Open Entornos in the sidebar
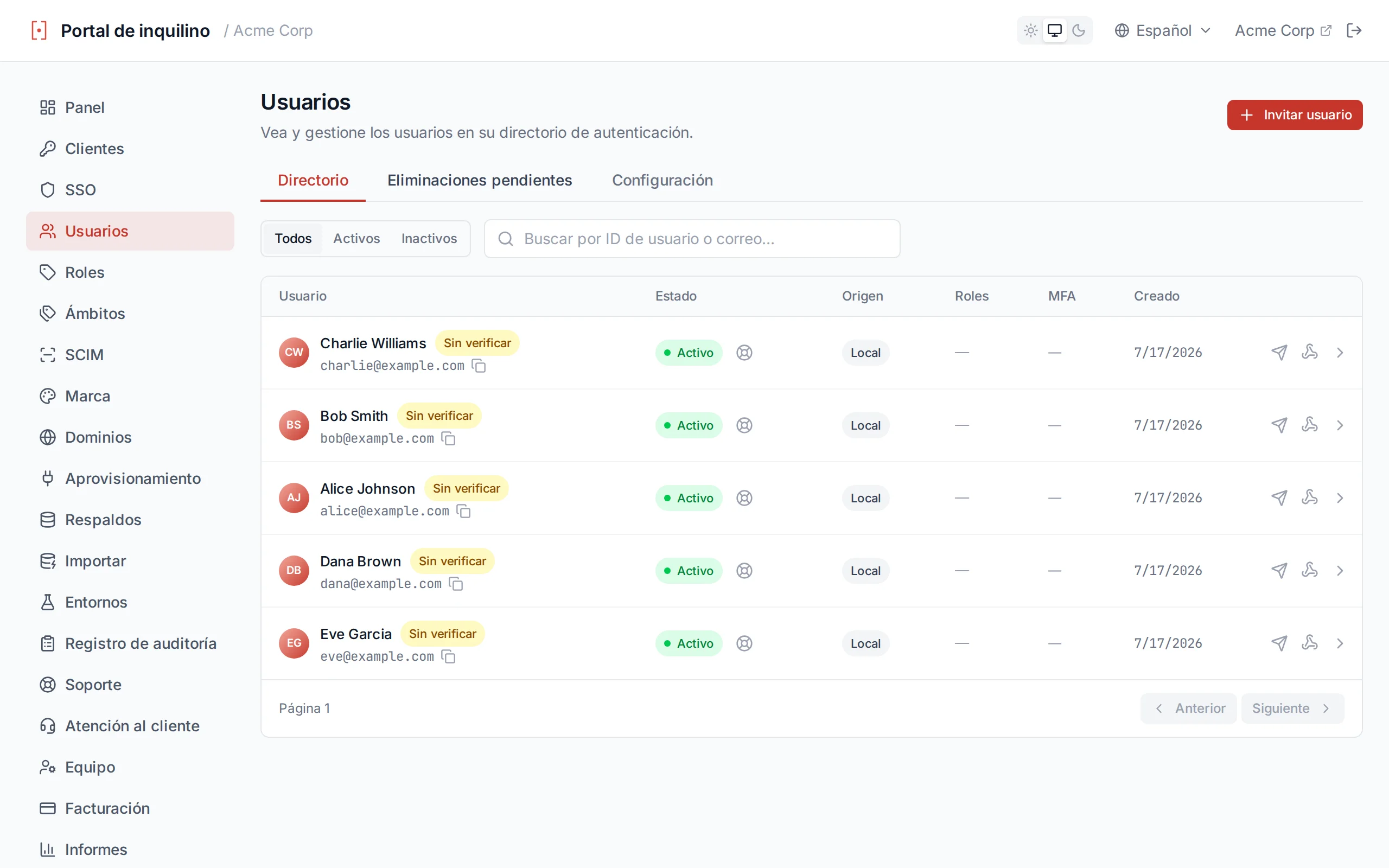Viewport: 1389px width, 868px height. 130,602
